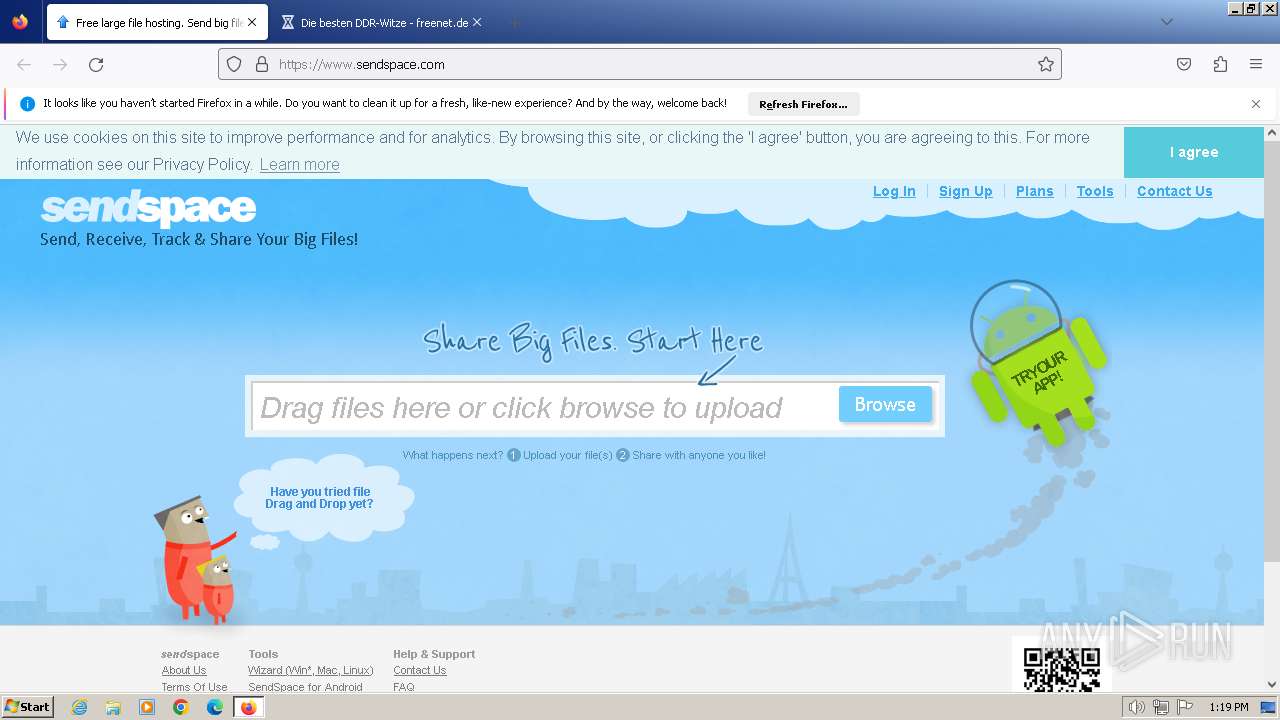Click the Firefox taskbar button
The image size is (1280, 720).
pyautogui.click(x=249, y=707)
